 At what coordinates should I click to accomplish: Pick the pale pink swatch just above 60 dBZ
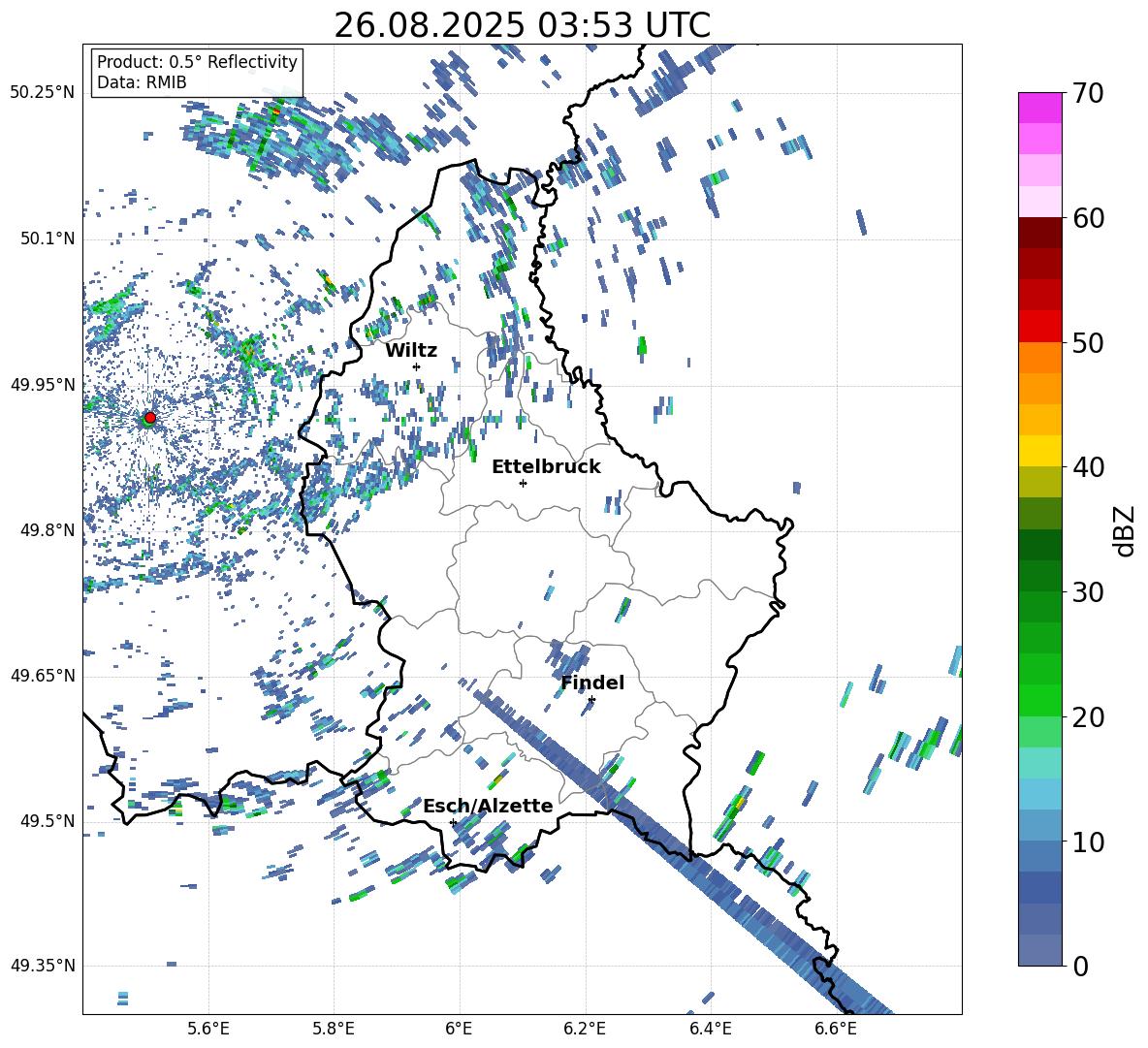pos(1040,202)
